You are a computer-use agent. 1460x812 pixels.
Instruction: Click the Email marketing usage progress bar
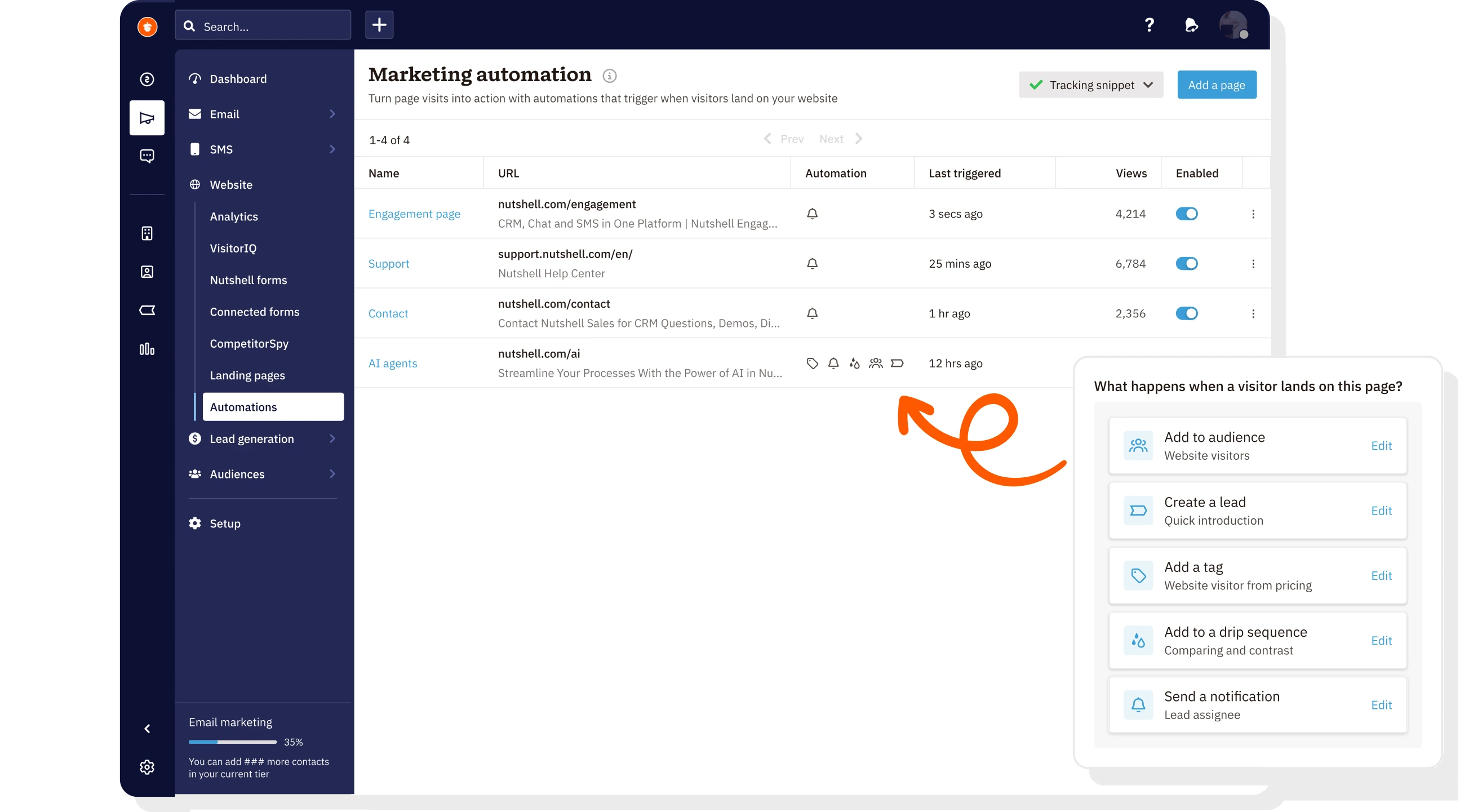pos(232,742)
